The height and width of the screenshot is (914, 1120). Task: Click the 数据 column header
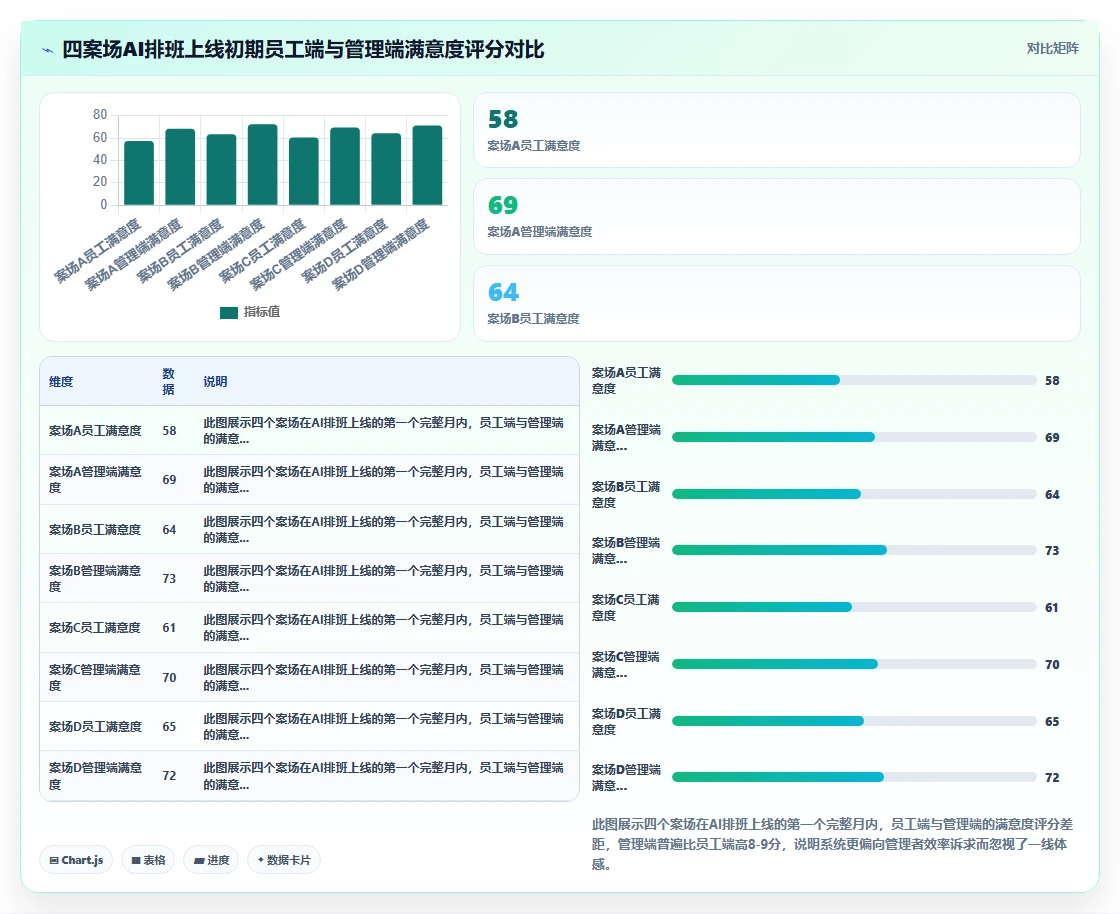[x=169, y=381]
